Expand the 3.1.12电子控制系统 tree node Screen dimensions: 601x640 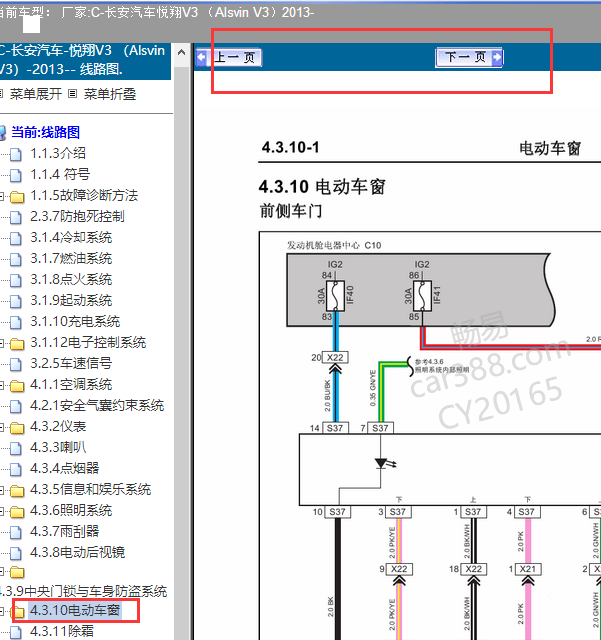2,344
